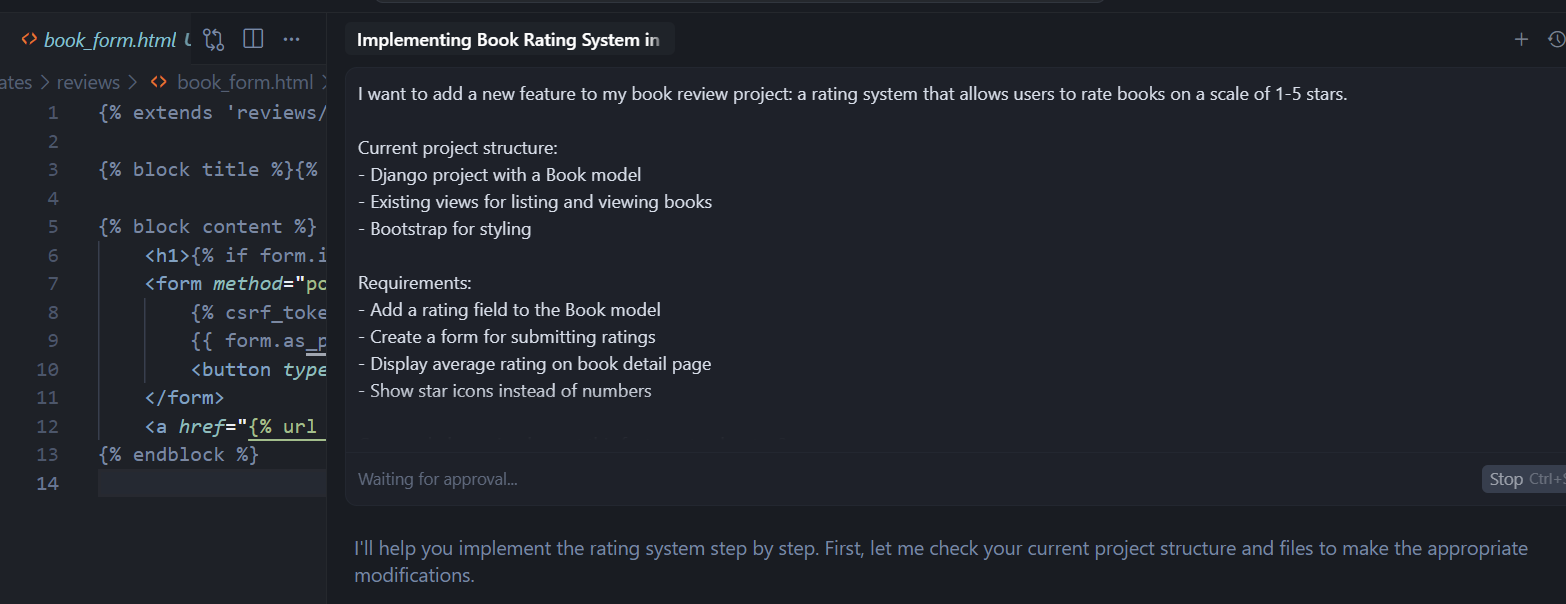Place cursor on the endblock line
The height and width of the screenshot is (604, 1566).
click(180, 455)
